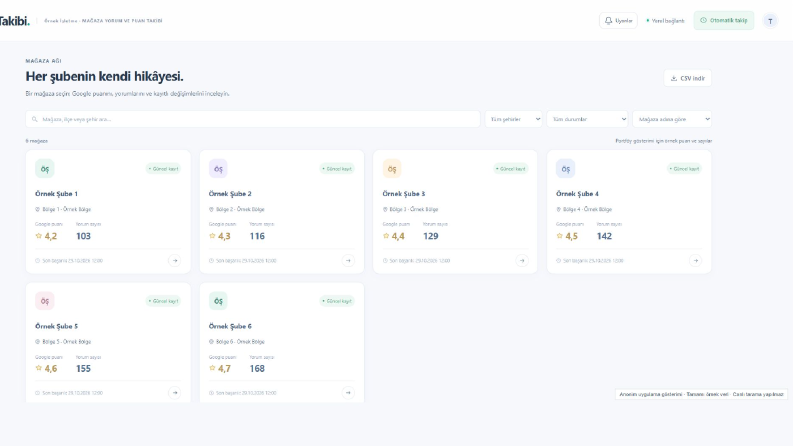
Task: Click the location pin icon for Bölge 5
Action: click(x=37, y=342)
